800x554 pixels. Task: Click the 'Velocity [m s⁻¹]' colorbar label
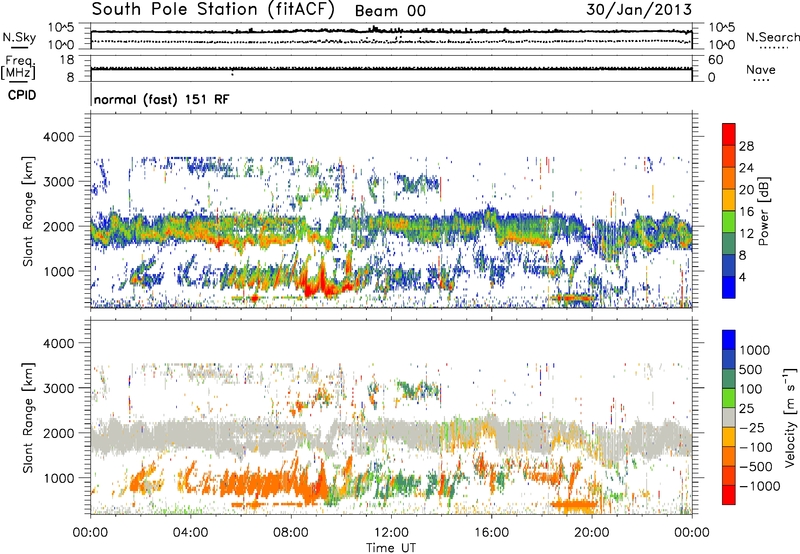click(790, 417)
